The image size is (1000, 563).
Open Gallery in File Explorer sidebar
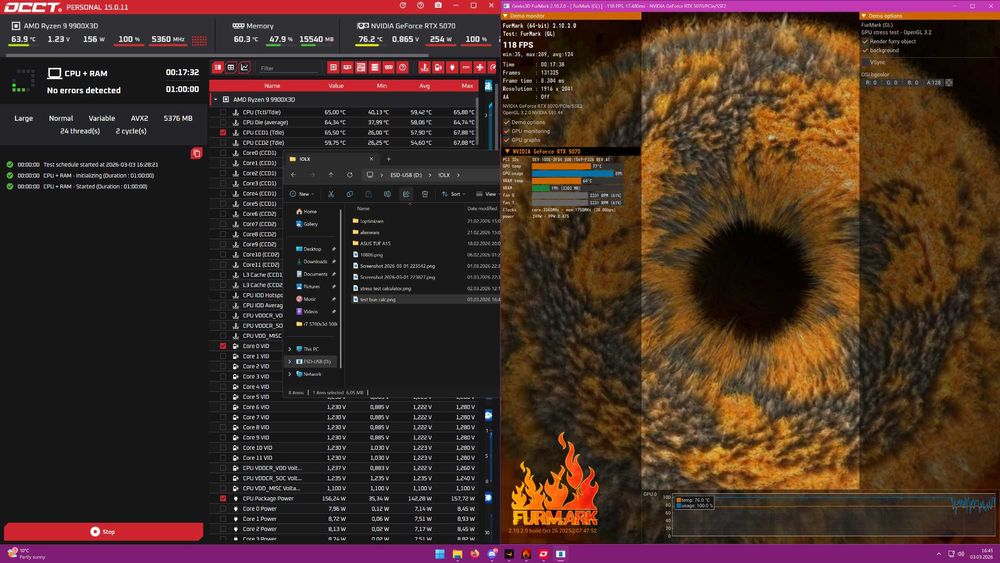(x=307, y=224)
